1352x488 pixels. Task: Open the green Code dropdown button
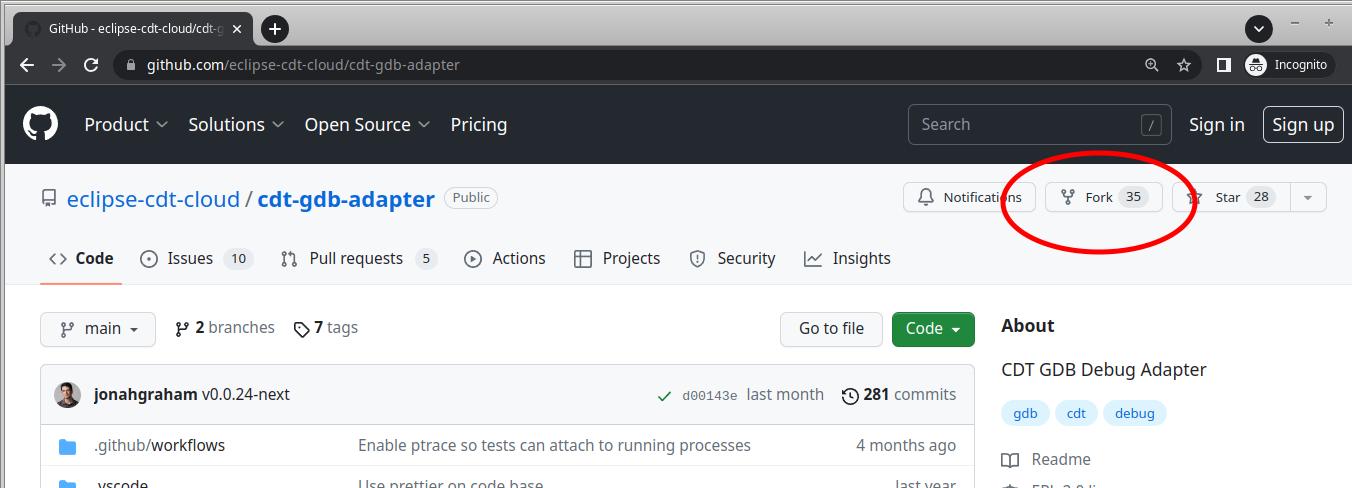(x=933, y=329)
